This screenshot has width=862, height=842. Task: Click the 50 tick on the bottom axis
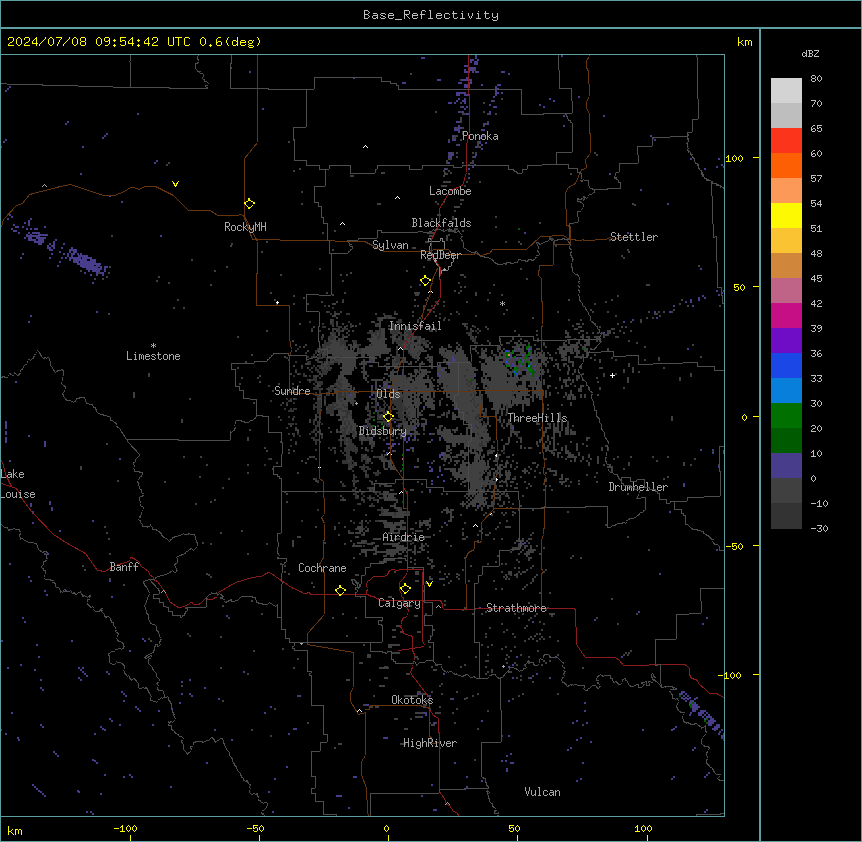click(514, 828)
